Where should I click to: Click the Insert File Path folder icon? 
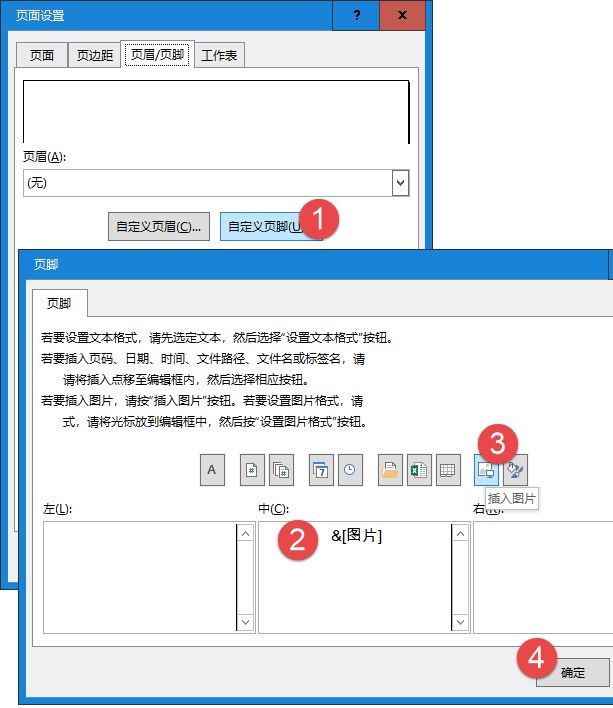click(x=391, y=470)
